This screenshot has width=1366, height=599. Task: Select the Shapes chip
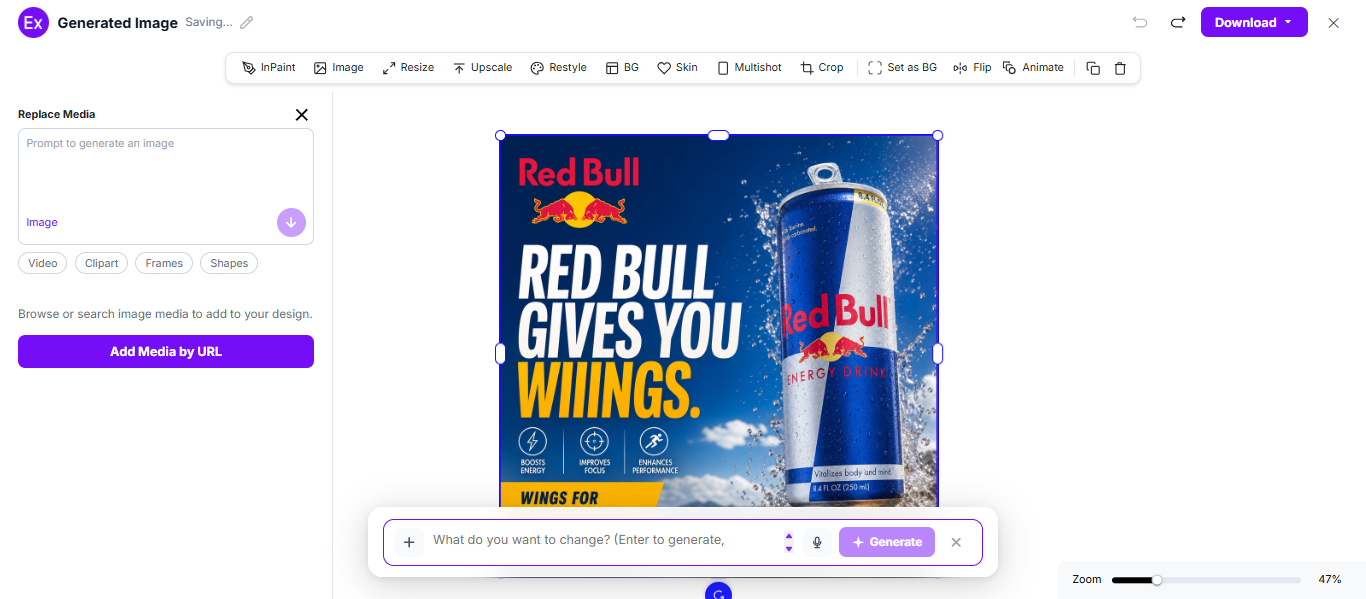point(229,263)
